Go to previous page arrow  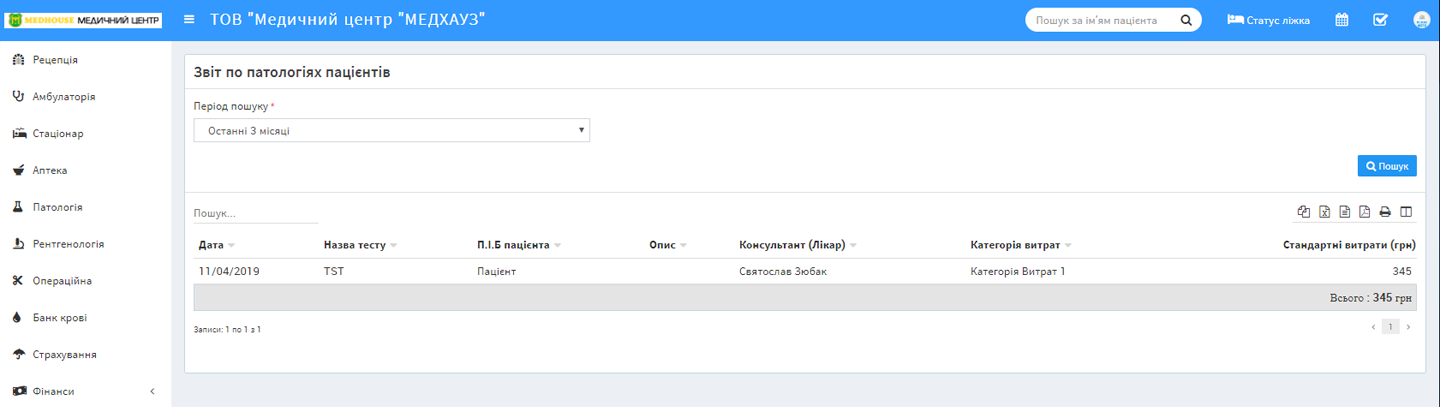[x=1372, y=327]
